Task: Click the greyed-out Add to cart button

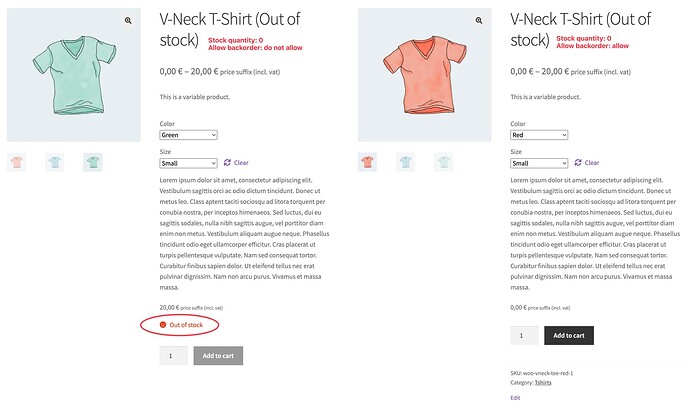Action: point(218,356)
